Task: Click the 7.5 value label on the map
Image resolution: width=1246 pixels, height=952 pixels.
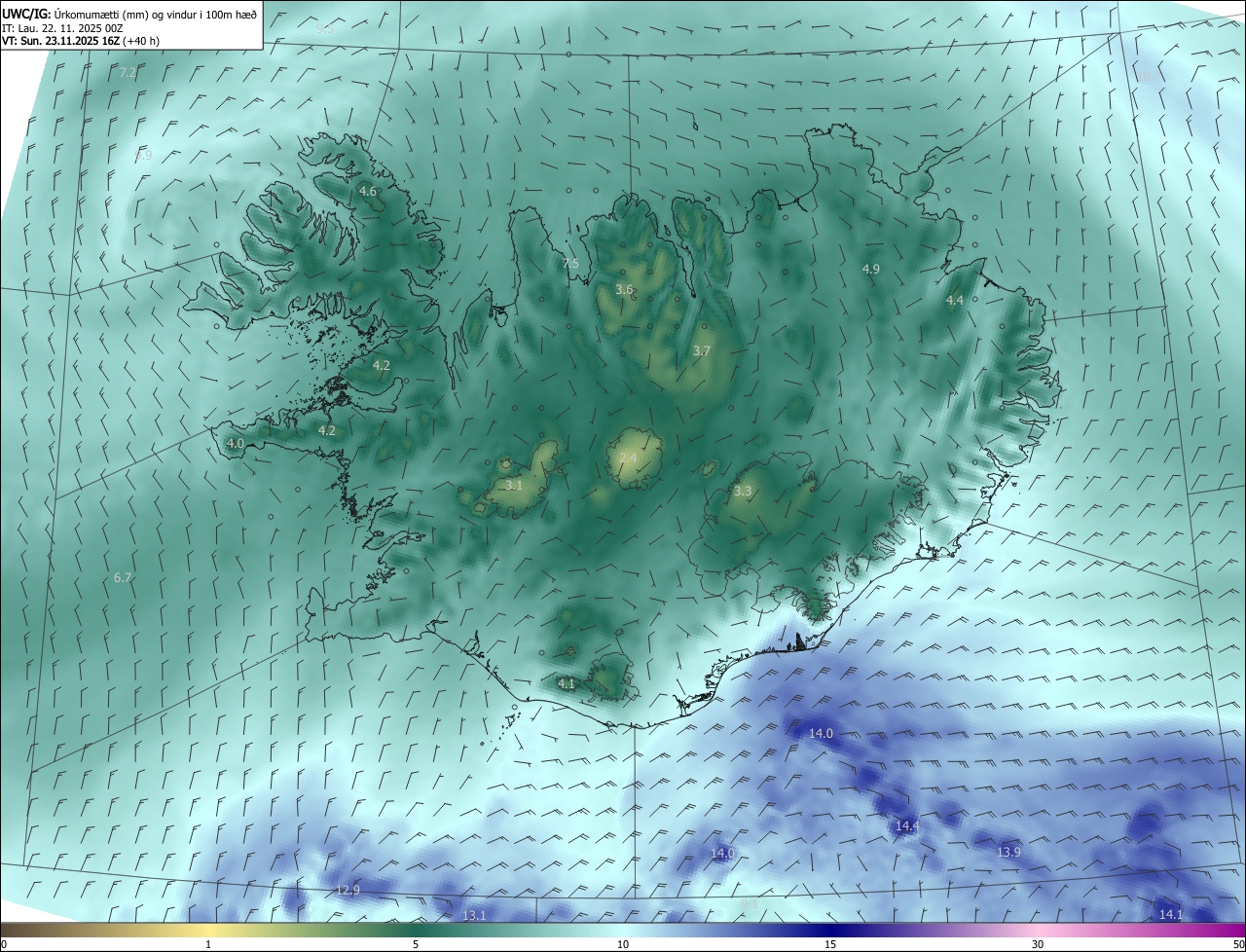Action: 570,264
